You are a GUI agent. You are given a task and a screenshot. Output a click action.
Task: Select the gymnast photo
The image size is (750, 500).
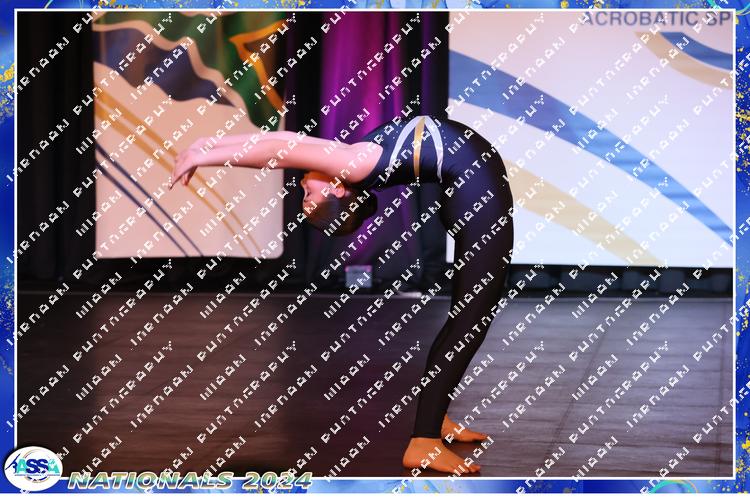(x=375, y=244)
